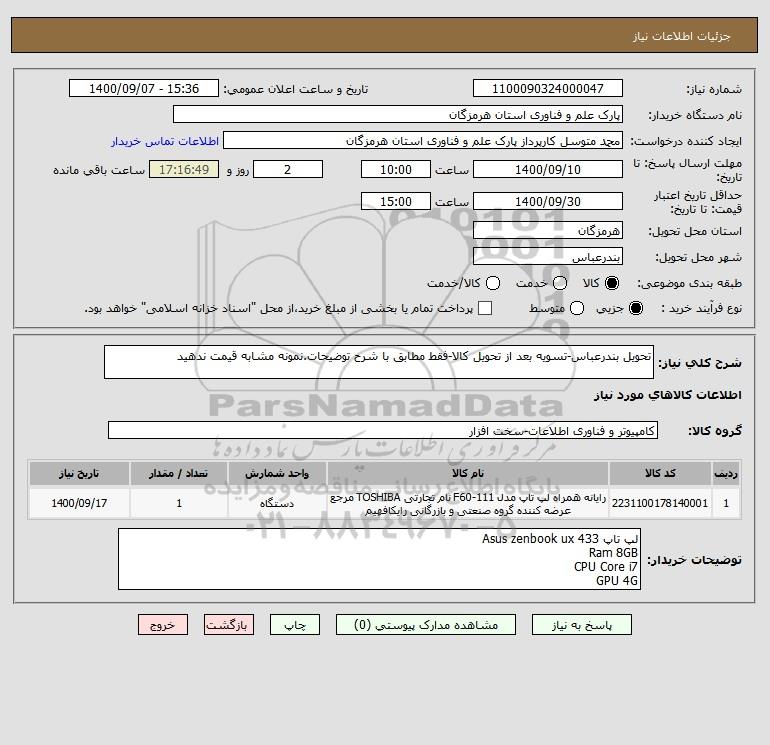Click the گروه کالا field
The height and width of the screenshot is (745, 770).
tap(383, 430)
